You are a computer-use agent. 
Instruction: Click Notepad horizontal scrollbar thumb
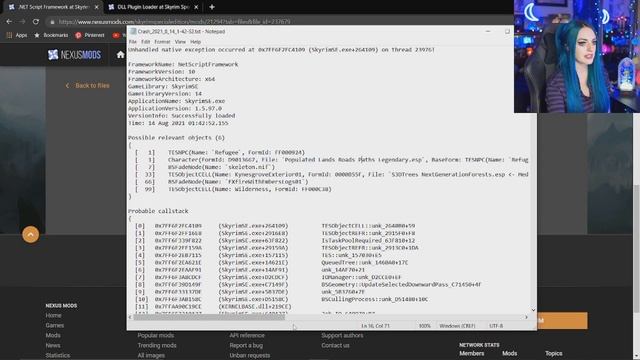pos(209,317)
